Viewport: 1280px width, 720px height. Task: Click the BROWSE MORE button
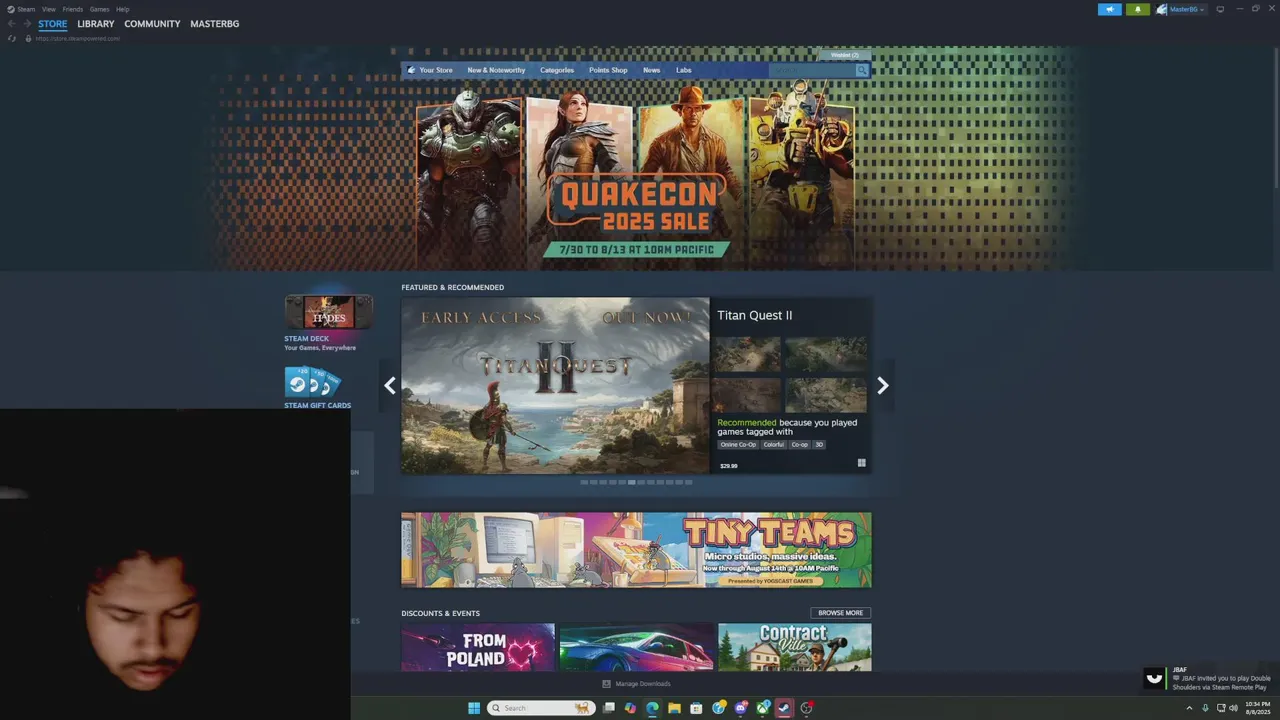click(x=840, y=613)
